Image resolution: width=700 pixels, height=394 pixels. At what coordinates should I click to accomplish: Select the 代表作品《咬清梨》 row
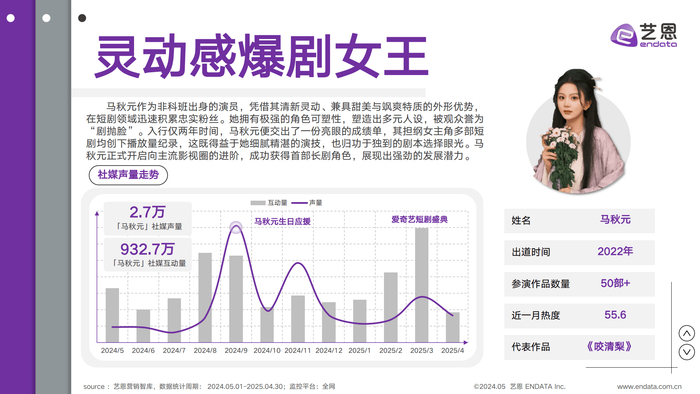pos(579,347)
